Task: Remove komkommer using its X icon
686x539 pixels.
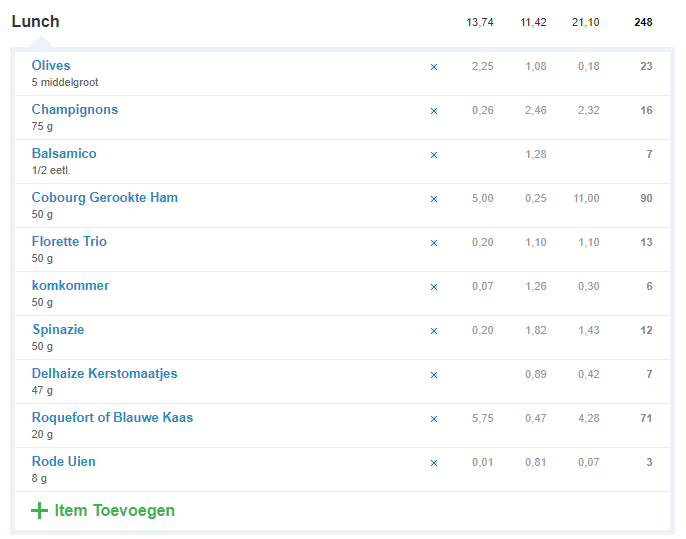Action: (x=434, y=287)
